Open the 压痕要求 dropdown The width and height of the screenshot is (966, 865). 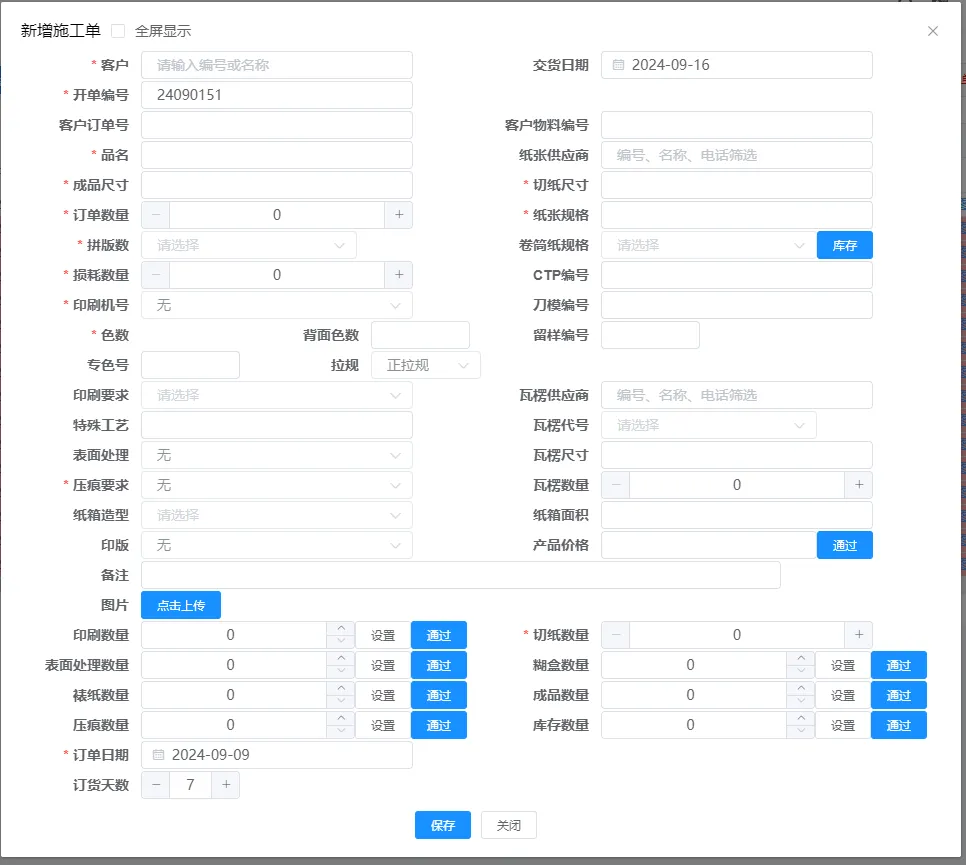click(277, 485)
